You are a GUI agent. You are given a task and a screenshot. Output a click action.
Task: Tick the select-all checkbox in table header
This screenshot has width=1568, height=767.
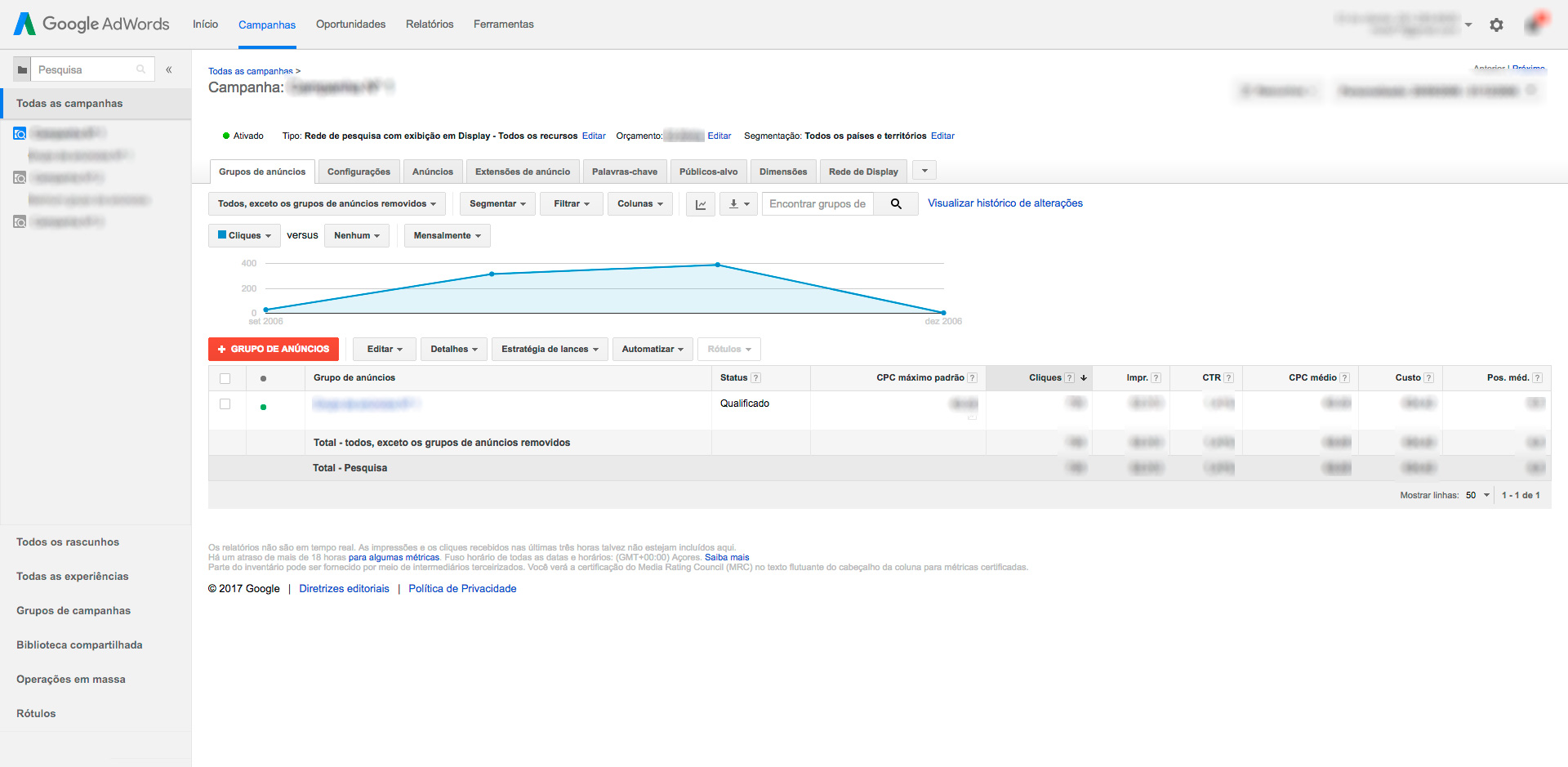tap(225, 378)
